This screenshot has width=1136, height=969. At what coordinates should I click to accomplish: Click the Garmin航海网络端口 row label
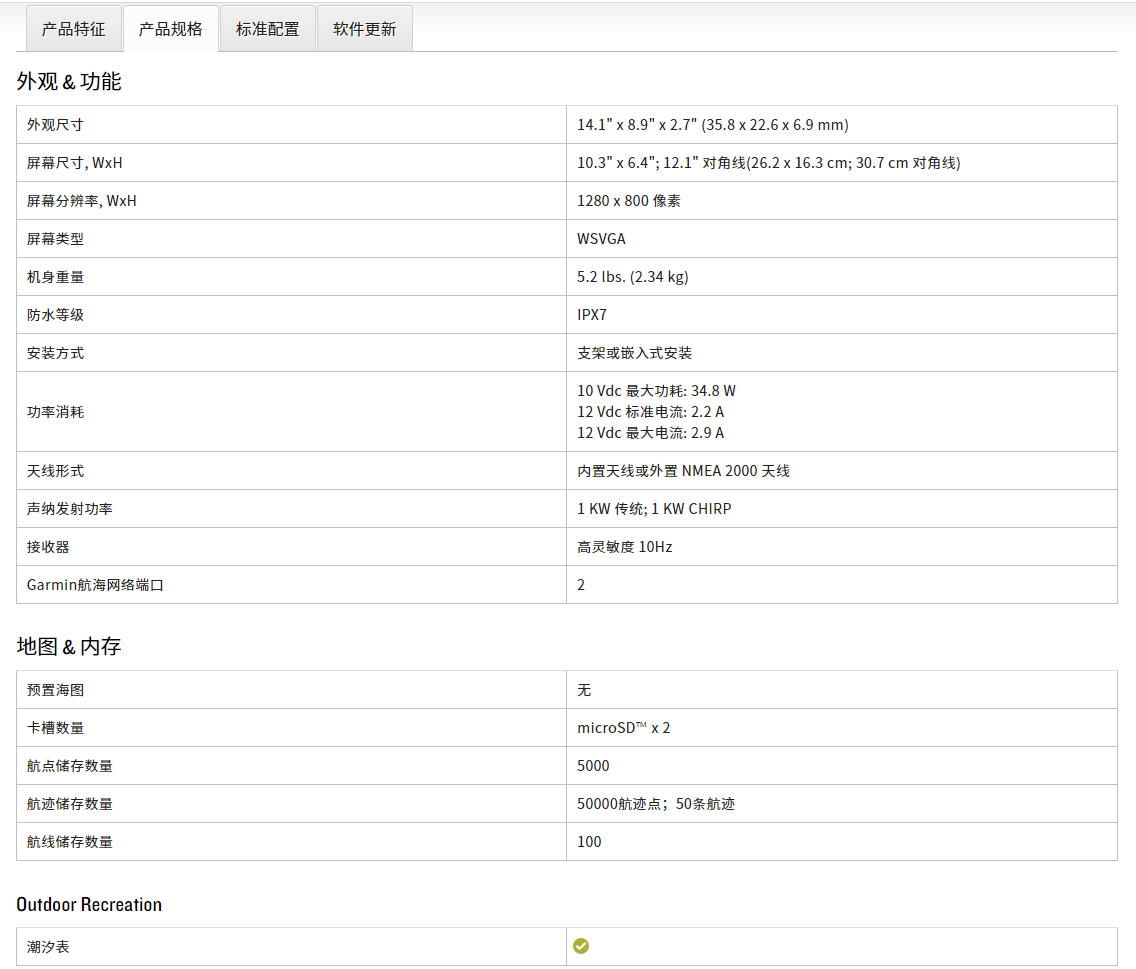95,585
